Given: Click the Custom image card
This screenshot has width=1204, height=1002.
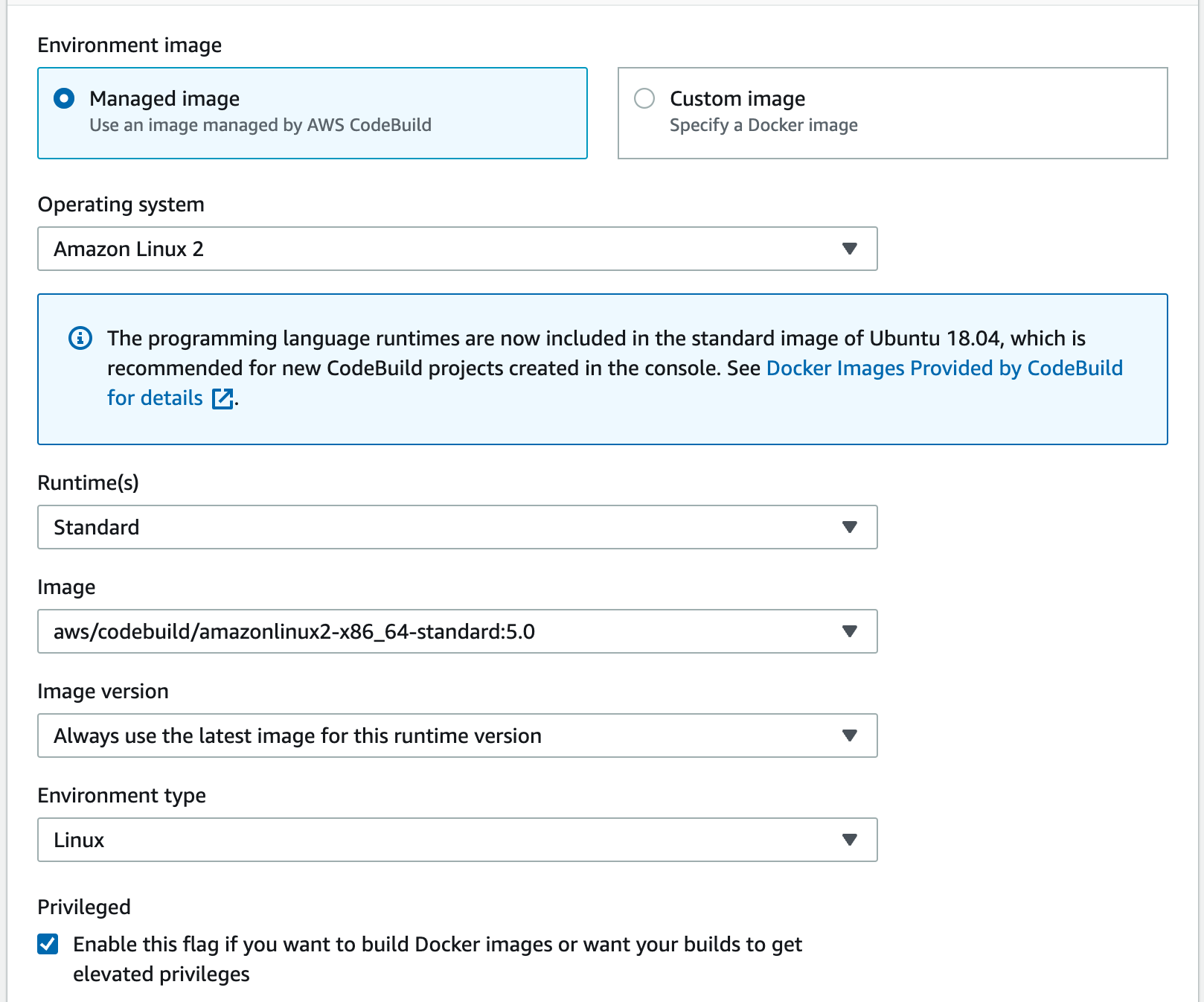Looking at the screenshot, I should coord(891,112).
